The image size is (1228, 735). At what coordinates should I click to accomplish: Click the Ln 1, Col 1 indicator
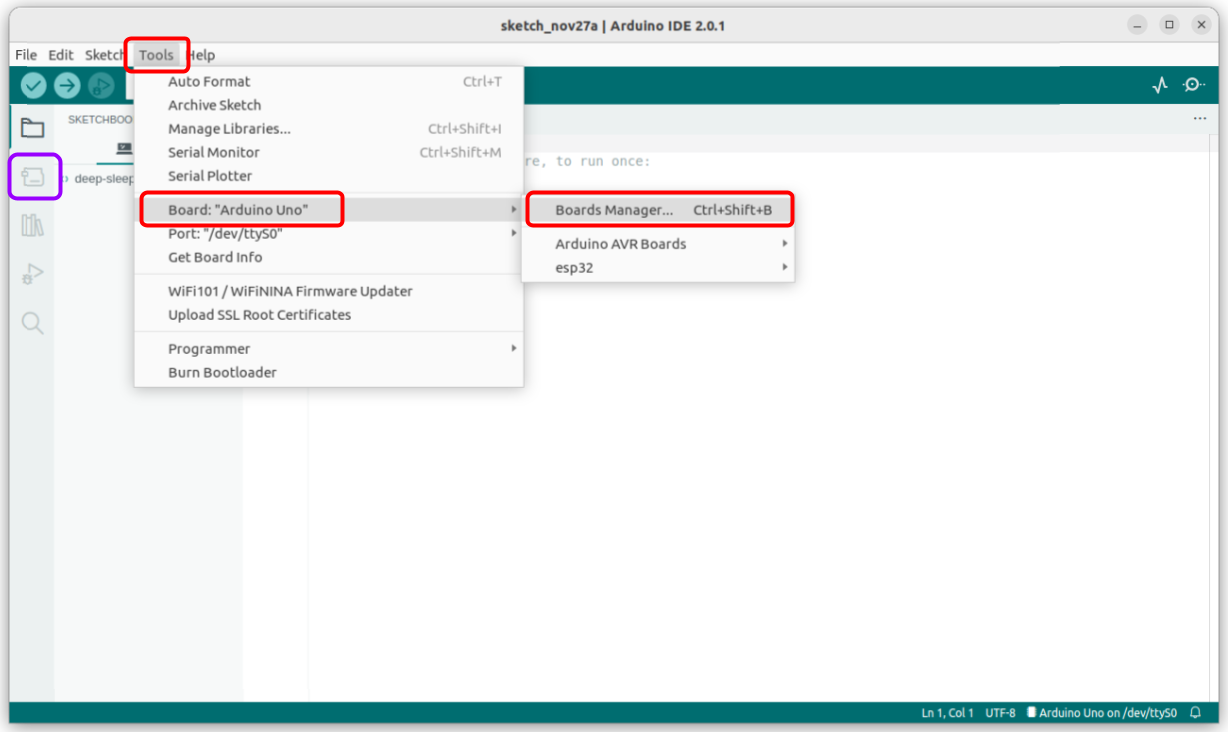click(x=946, y=712)
